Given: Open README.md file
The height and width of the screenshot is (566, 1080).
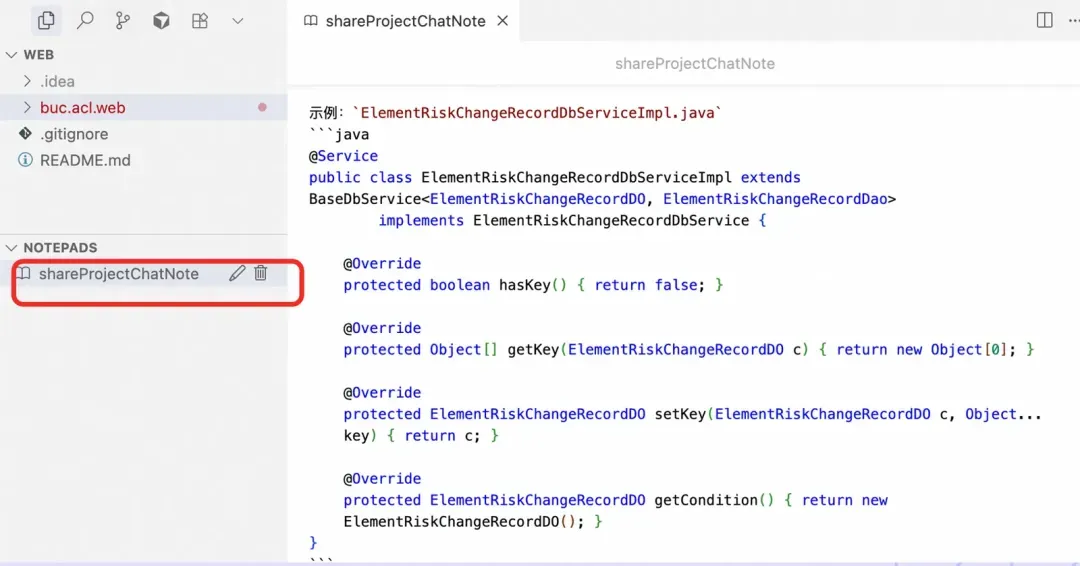Looking at the screenshot, I should point(85,160).
